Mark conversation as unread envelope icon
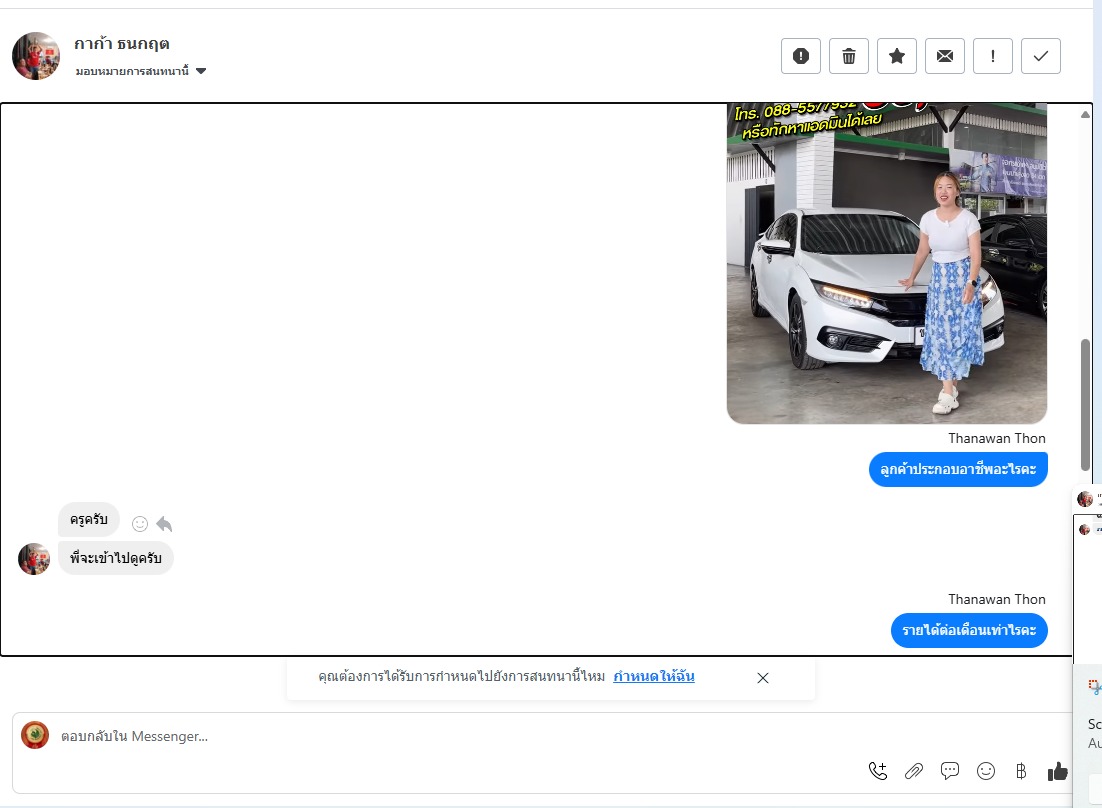 [945, 56]
